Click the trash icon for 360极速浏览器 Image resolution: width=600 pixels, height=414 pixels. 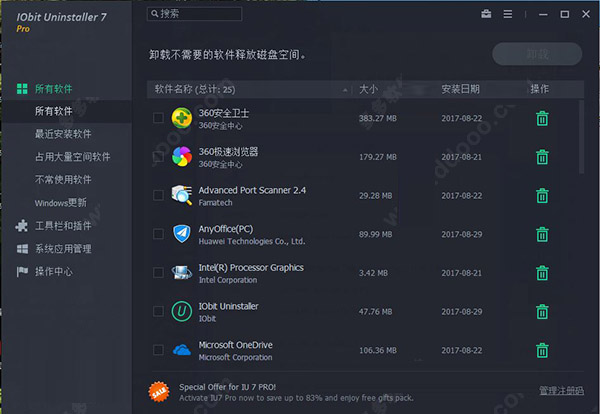542,157
